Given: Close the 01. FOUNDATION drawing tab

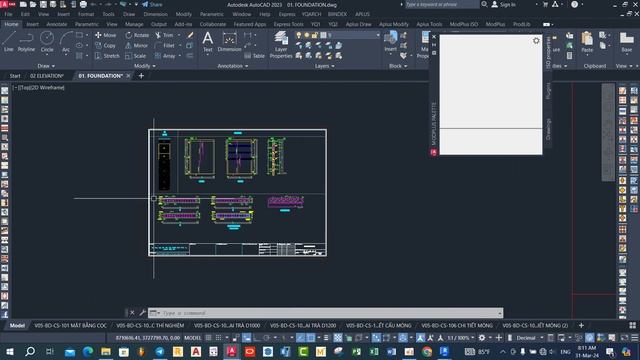Looking at the screenshot, I should point(128,76).
